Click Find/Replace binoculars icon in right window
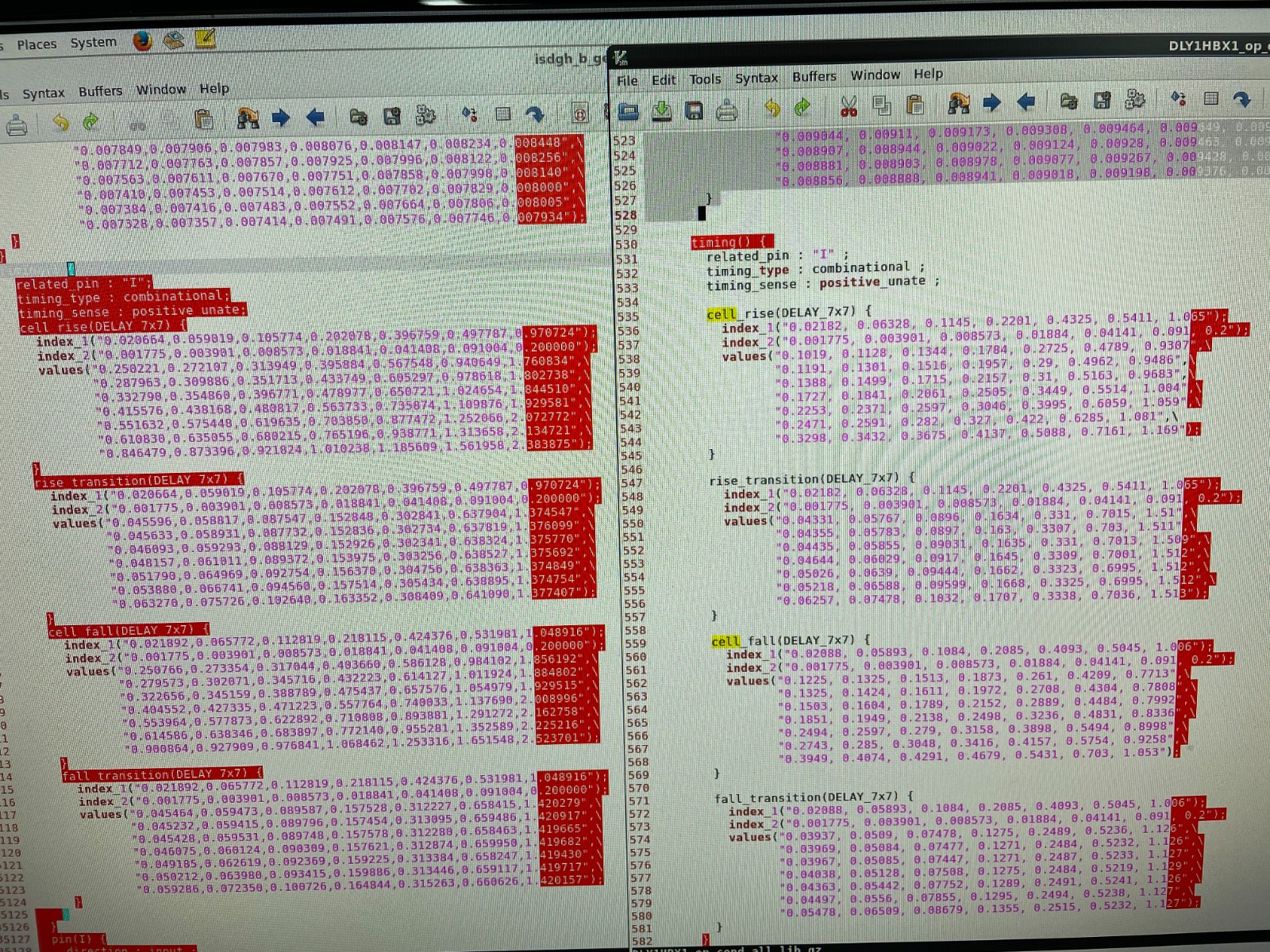Image resolution: width=1270 pixels, height=952 pixels. coord(959,103)
